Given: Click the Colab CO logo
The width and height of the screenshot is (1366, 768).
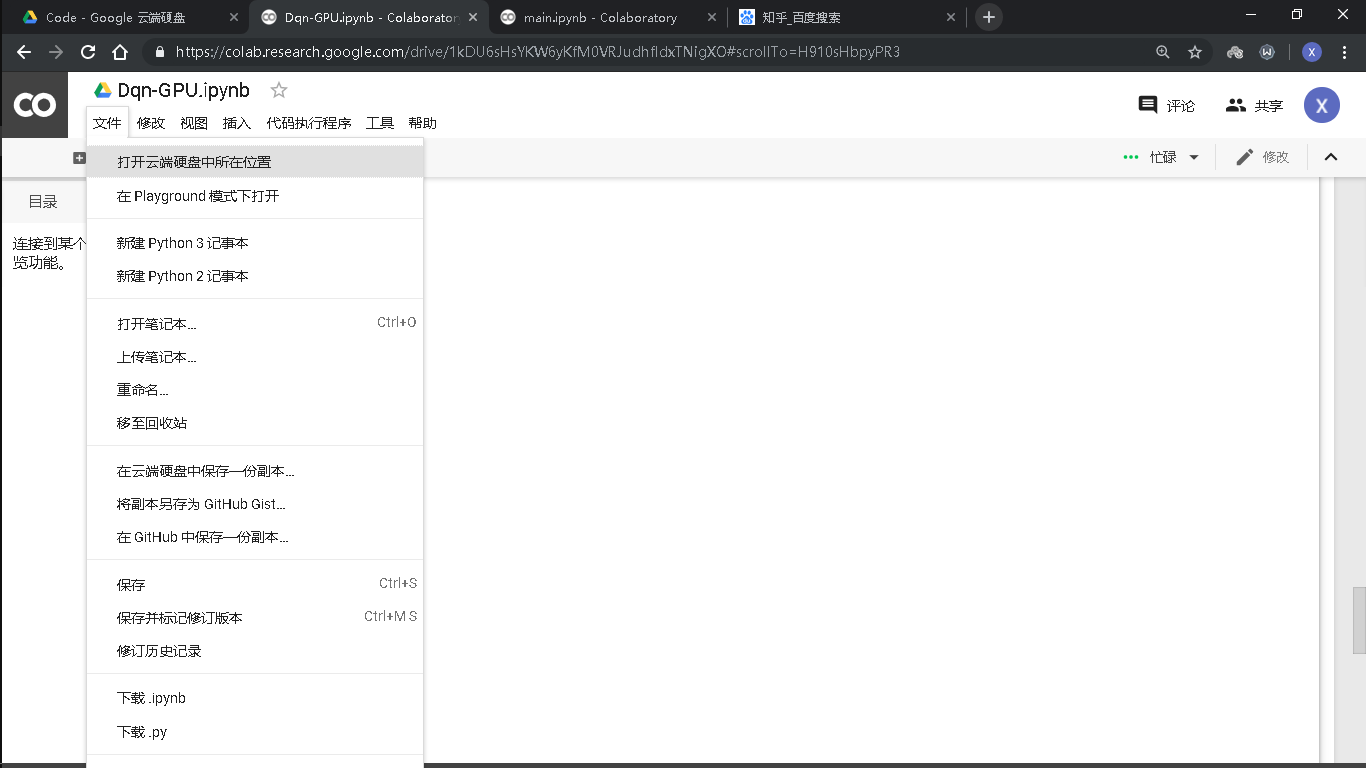Looking at the screenshot, I should 34,105.
